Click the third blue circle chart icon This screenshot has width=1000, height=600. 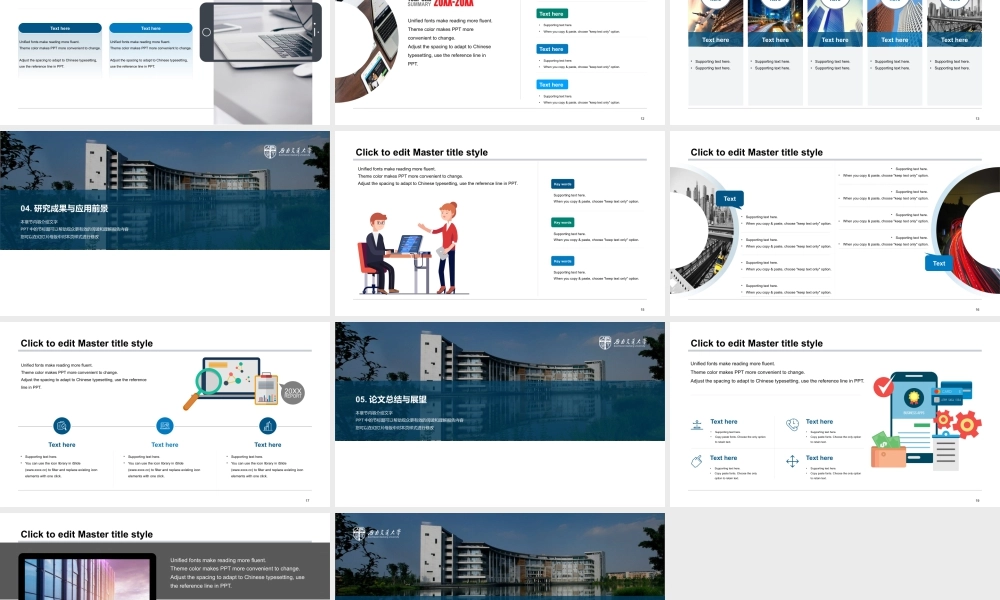coord(268,425)
